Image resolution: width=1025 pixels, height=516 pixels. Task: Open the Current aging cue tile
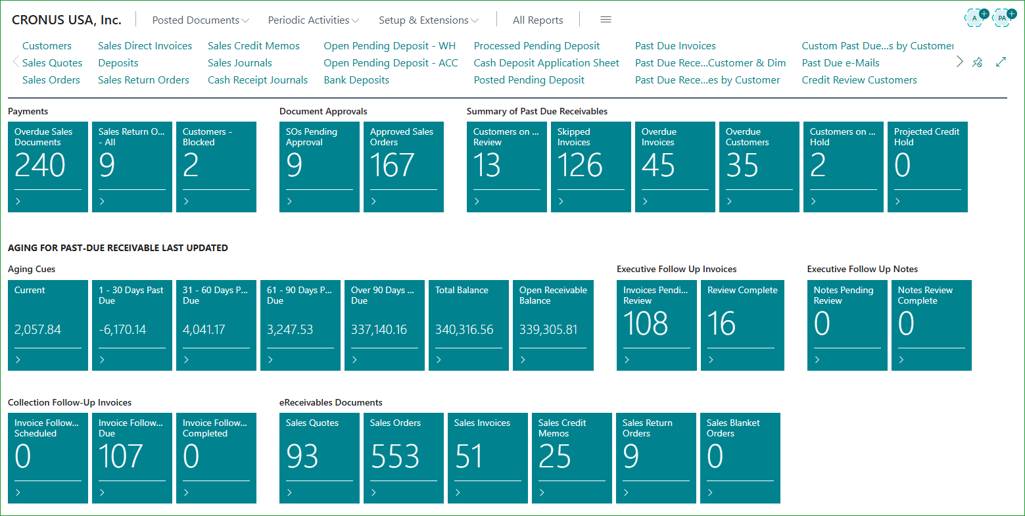coord(48,325)
